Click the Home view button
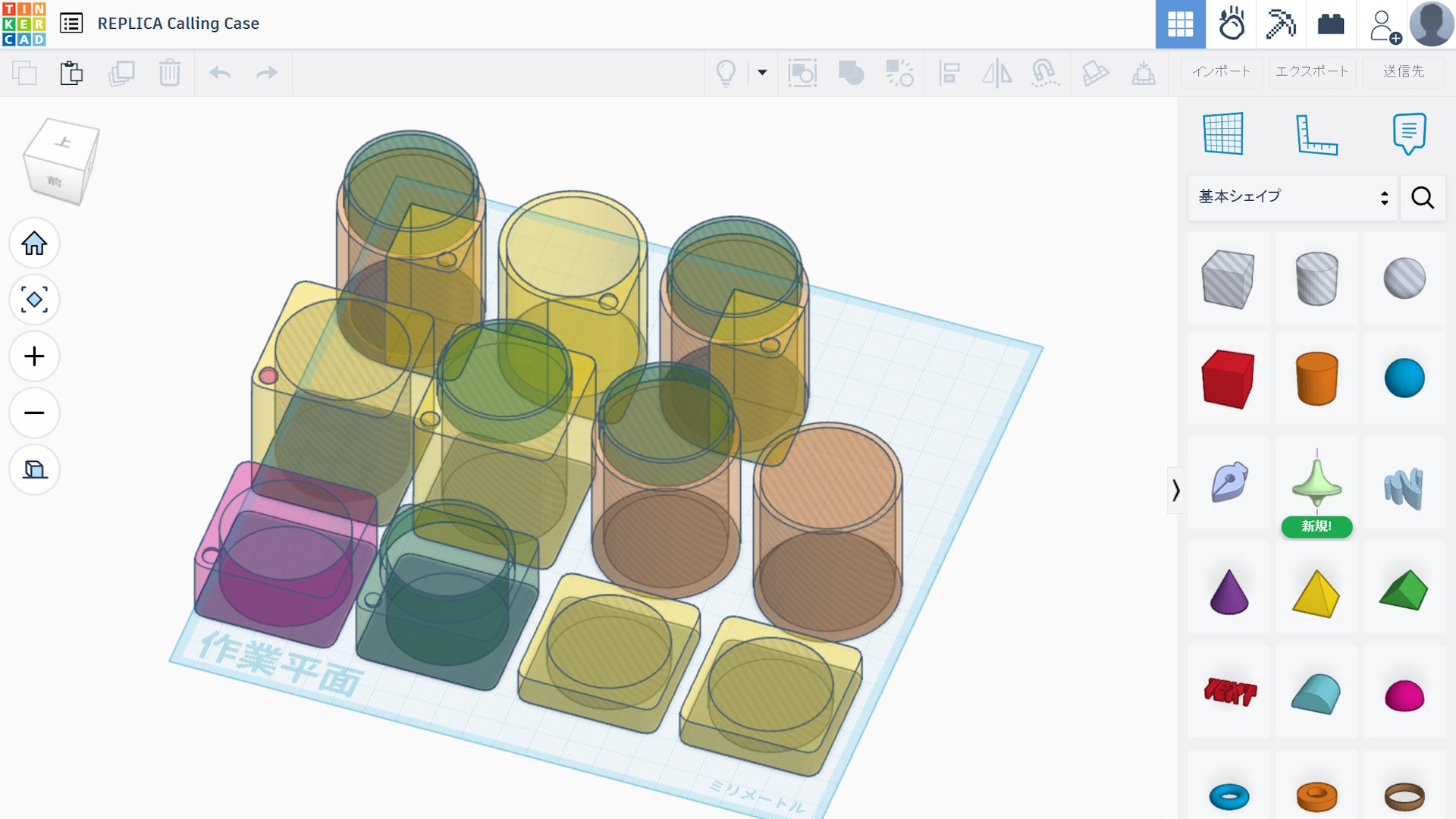 (34, 243)
